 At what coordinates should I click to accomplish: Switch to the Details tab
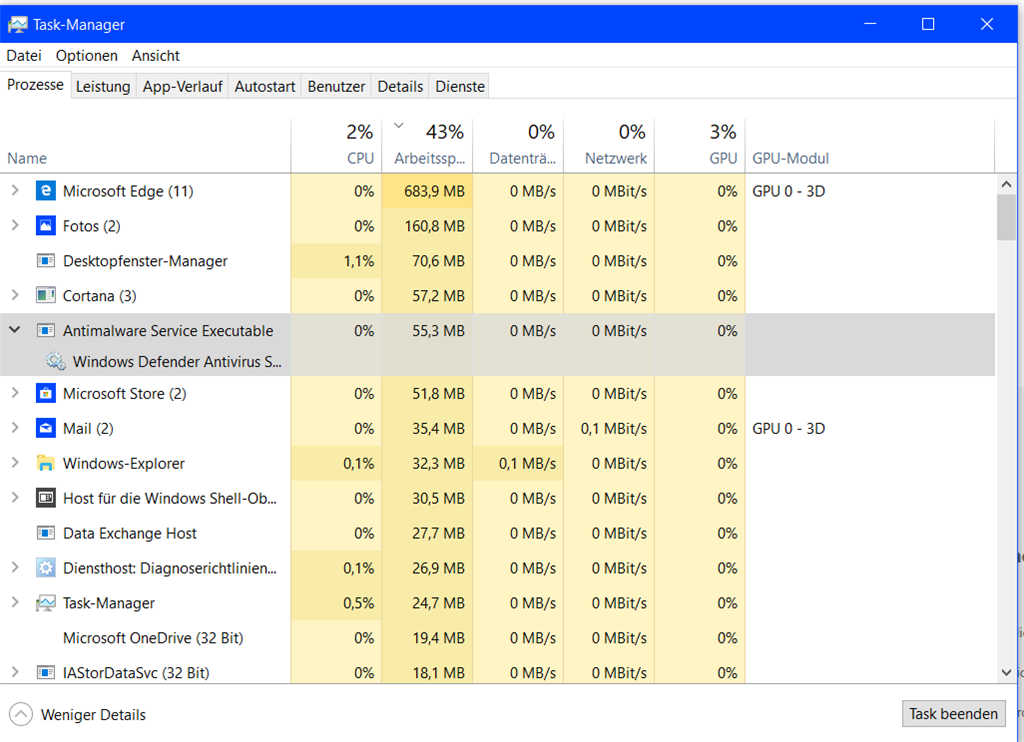(400, 86)
